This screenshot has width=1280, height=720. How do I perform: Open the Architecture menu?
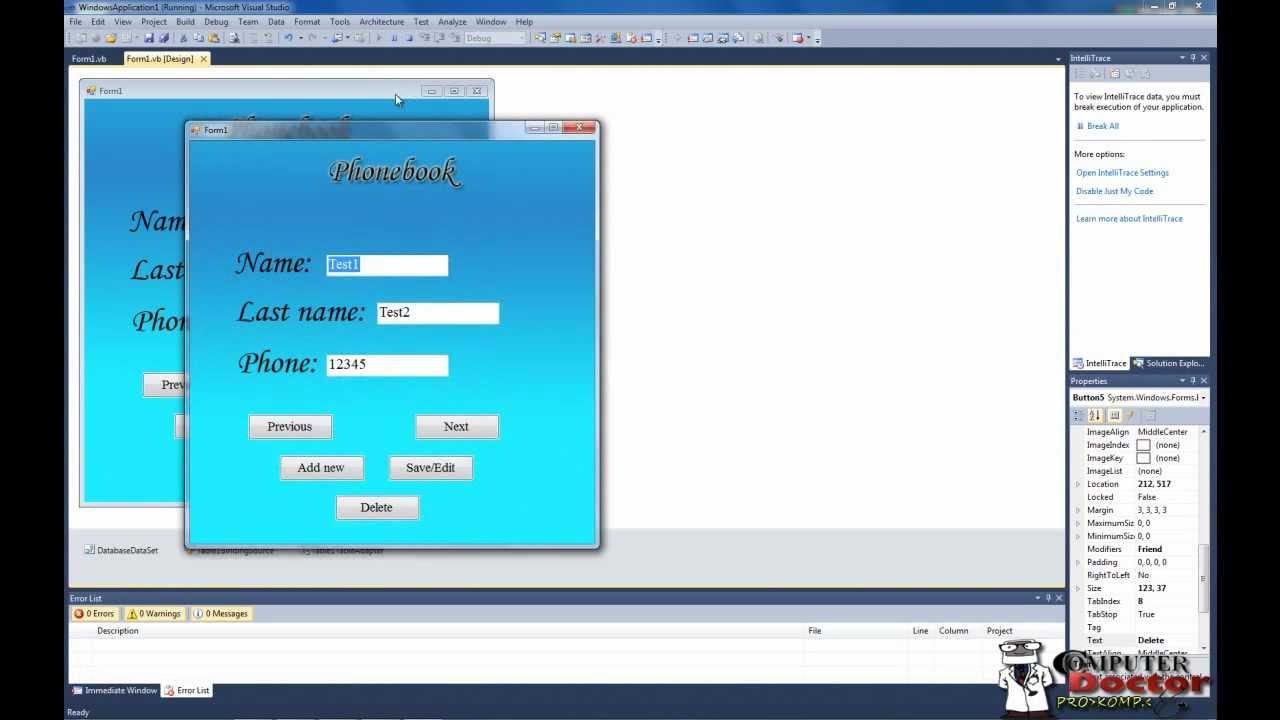(382, 21)
